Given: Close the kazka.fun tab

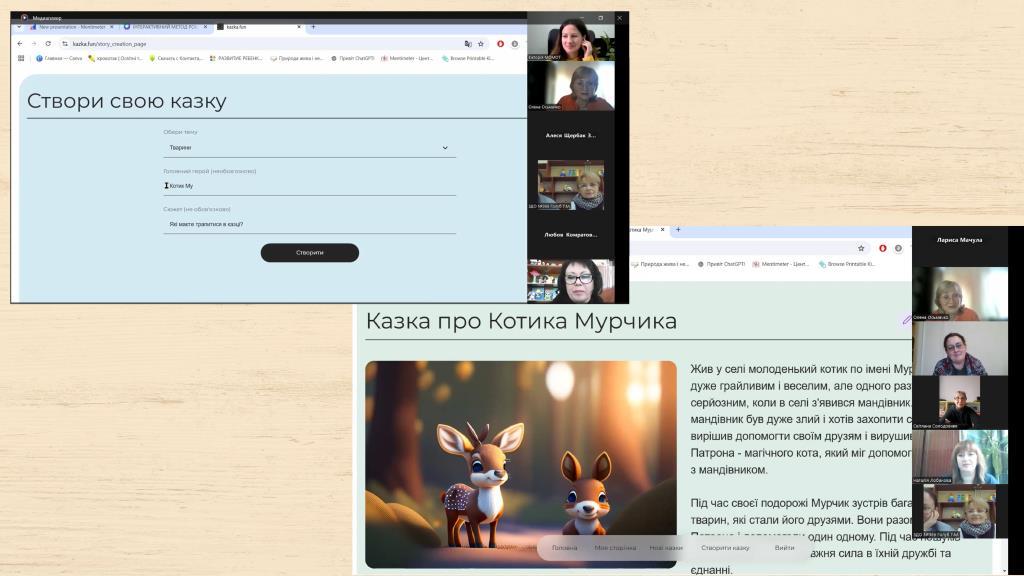Looking at the screenshot, I should pos(299,27).
